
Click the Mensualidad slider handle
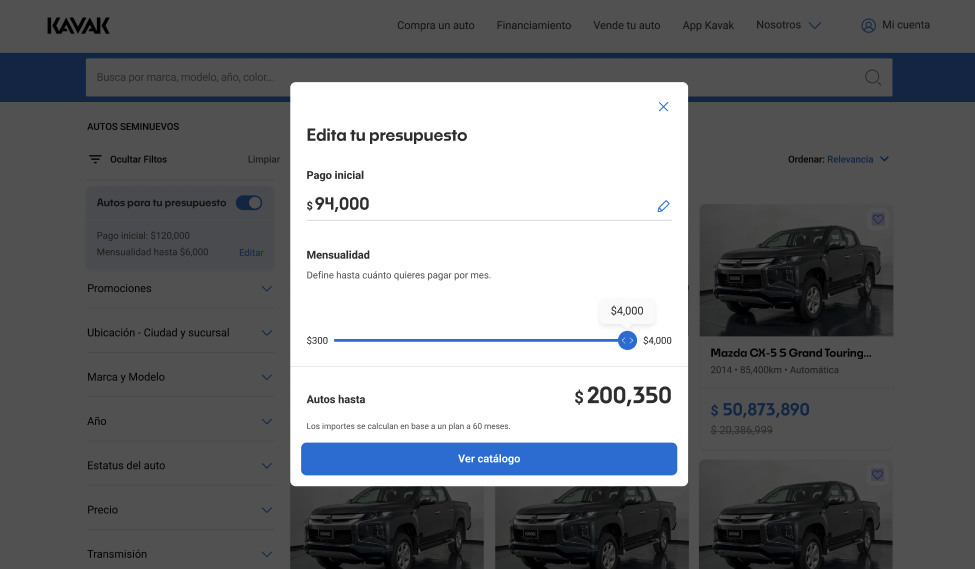coord(627,341)
